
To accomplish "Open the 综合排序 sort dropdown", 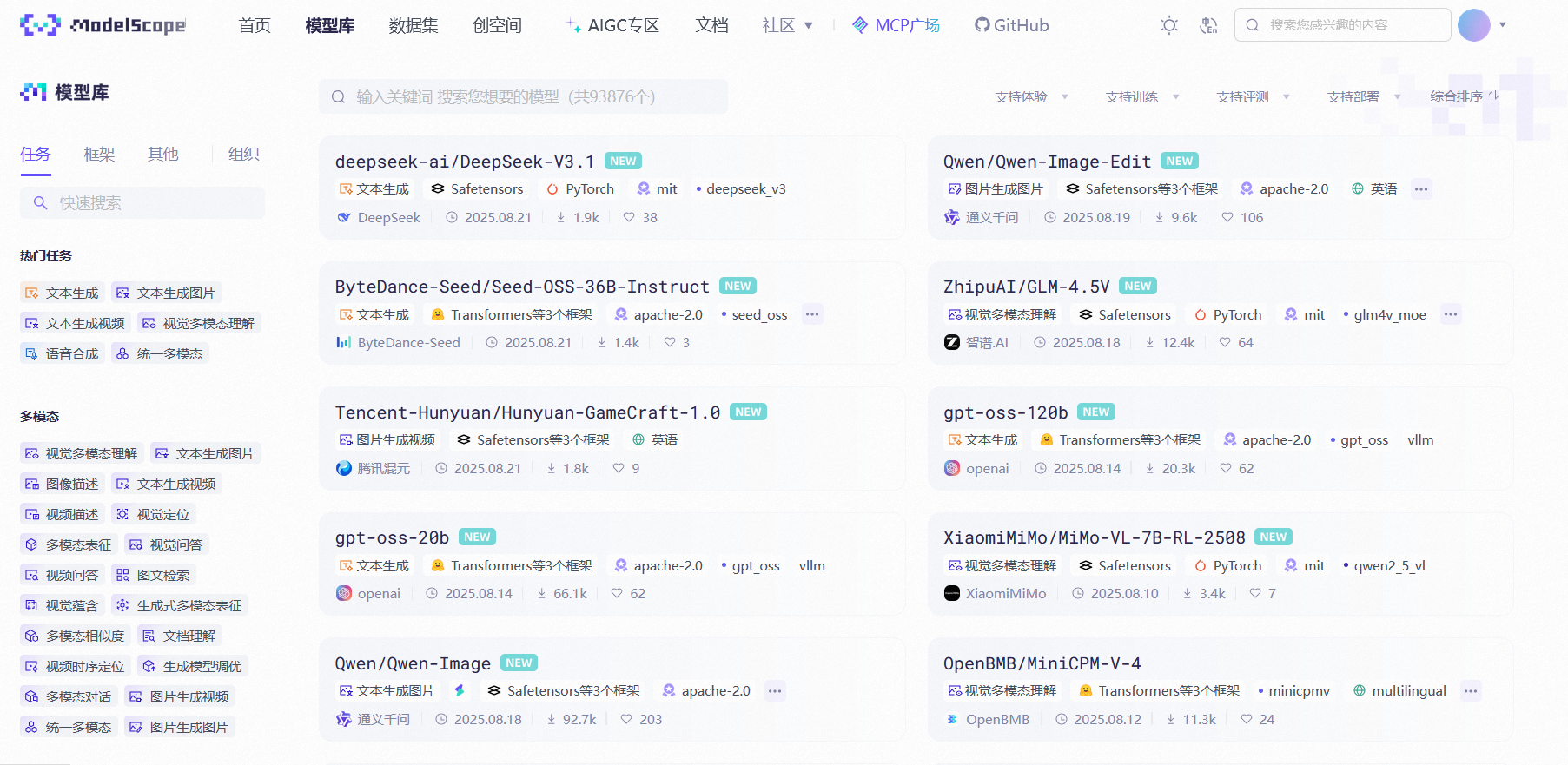I will coord(1465,96).
